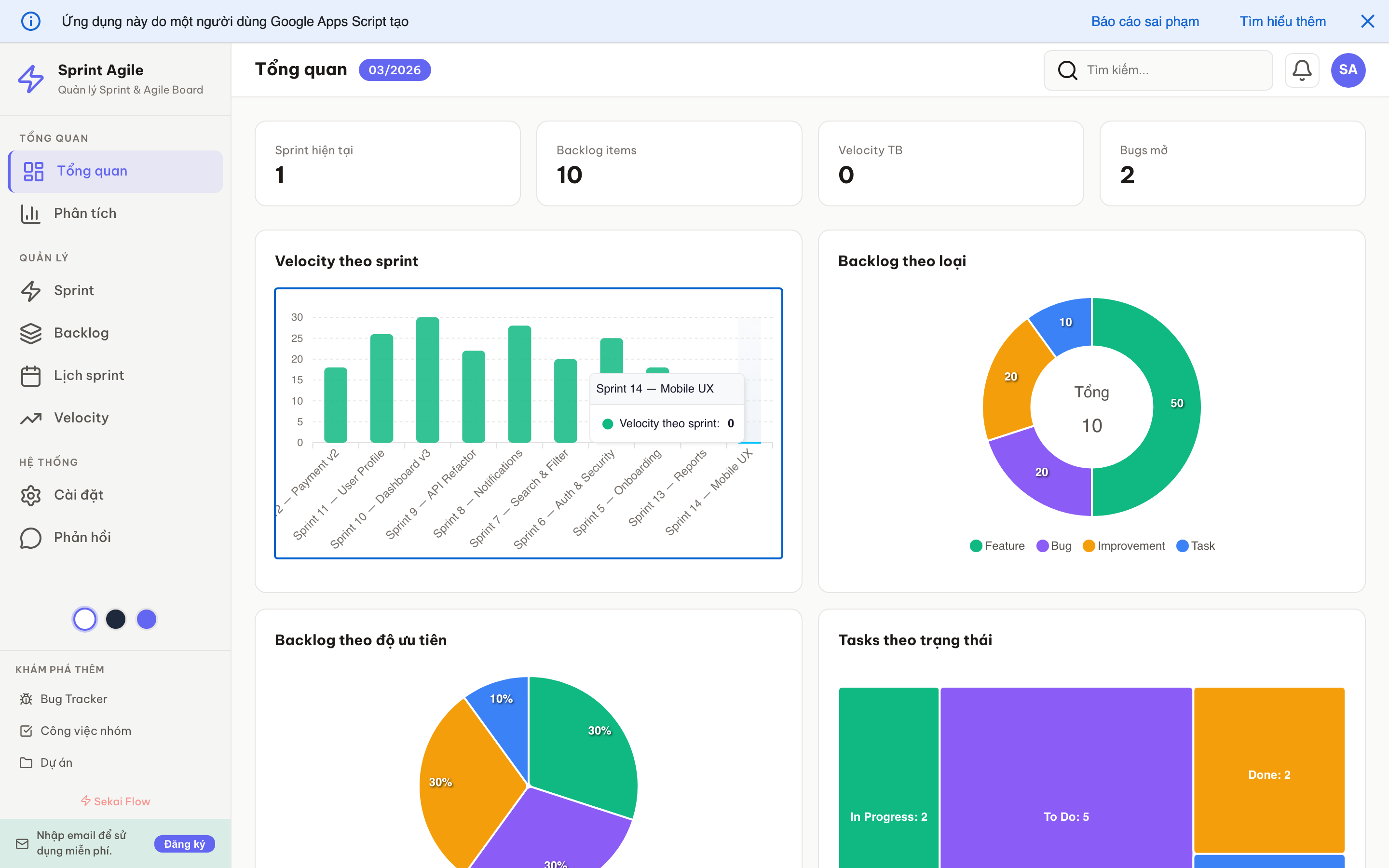Click the notification bell icon
The width and height of the screenshot is (1389, 868).
point(1302,69)
